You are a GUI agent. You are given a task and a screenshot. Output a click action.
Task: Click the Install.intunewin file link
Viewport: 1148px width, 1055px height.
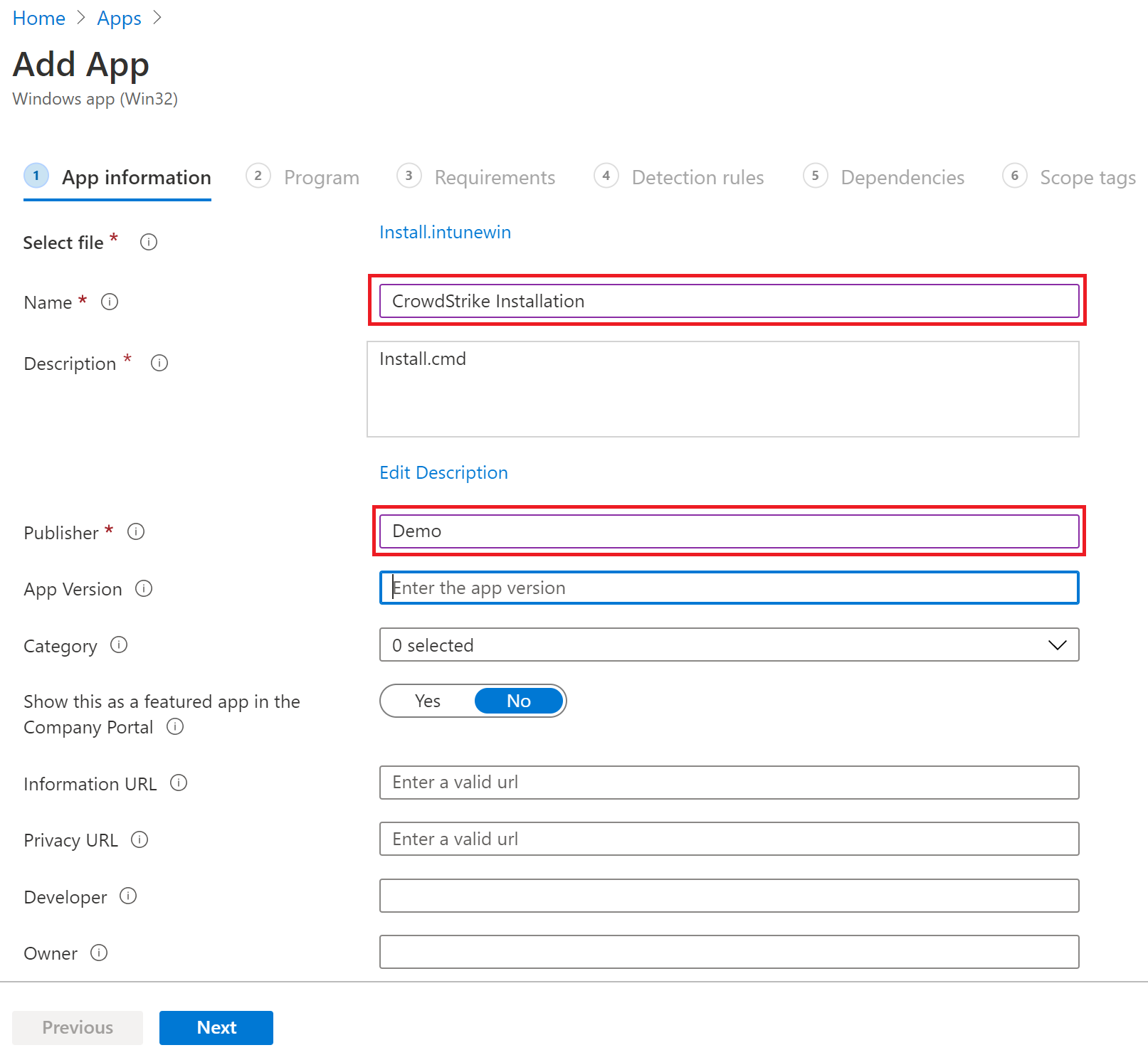coord(444,232)
